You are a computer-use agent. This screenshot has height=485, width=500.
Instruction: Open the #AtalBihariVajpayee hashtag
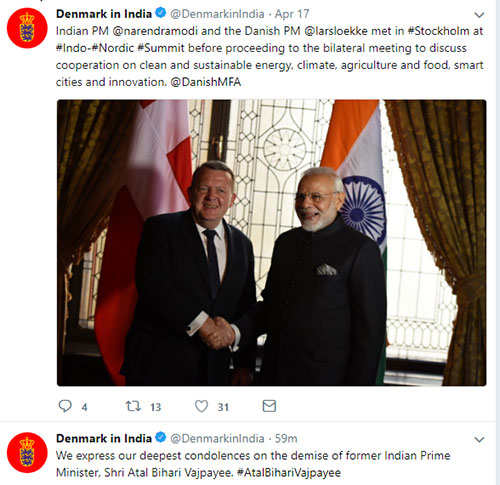coord(289,473)
